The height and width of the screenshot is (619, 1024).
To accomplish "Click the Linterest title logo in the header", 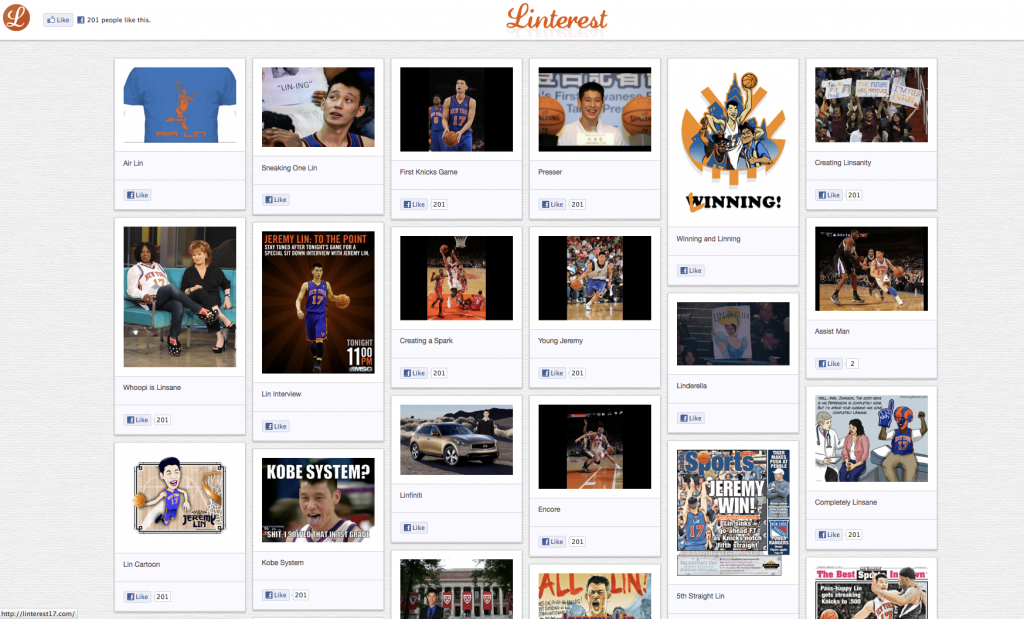I will (557, 18).
